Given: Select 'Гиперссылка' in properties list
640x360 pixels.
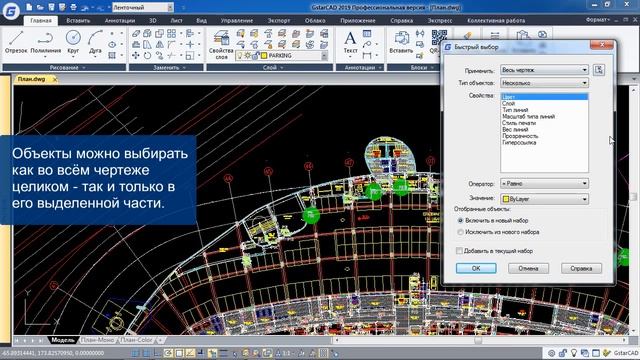Looking at the screenshot, I should (x=519, y=142).
